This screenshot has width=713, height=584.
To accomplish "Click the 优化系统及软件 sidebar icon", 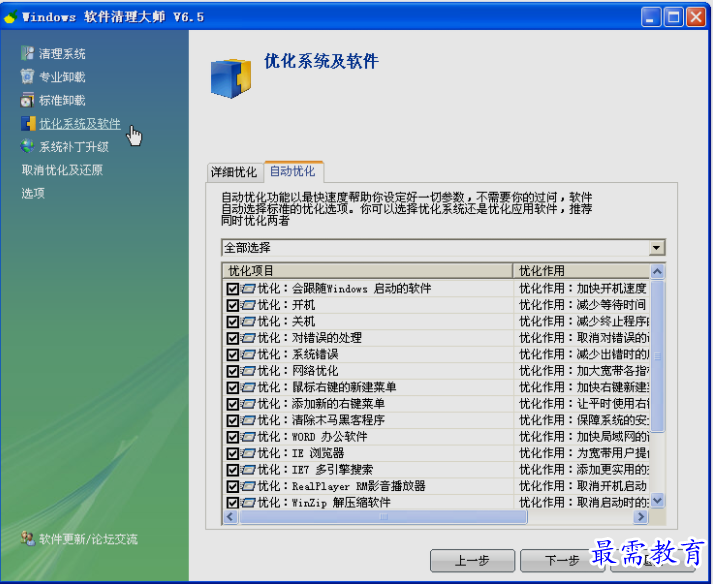I will point(28,123).
